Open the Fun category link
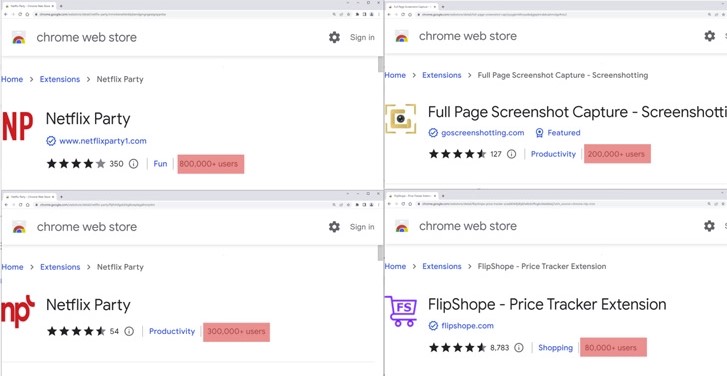 click(x=160, y=164)
